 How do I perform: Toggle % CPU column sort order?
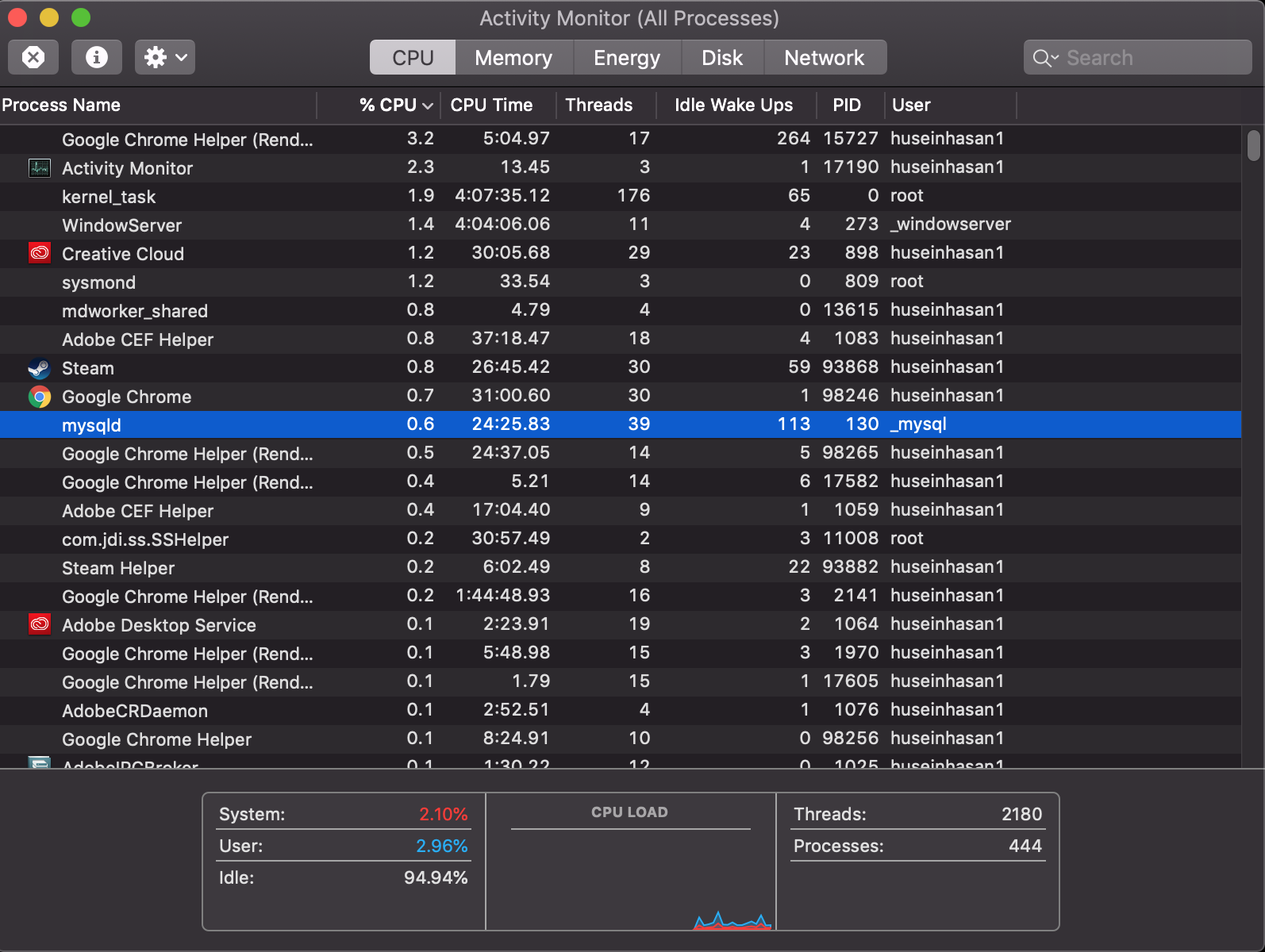[x=379, y=105]
